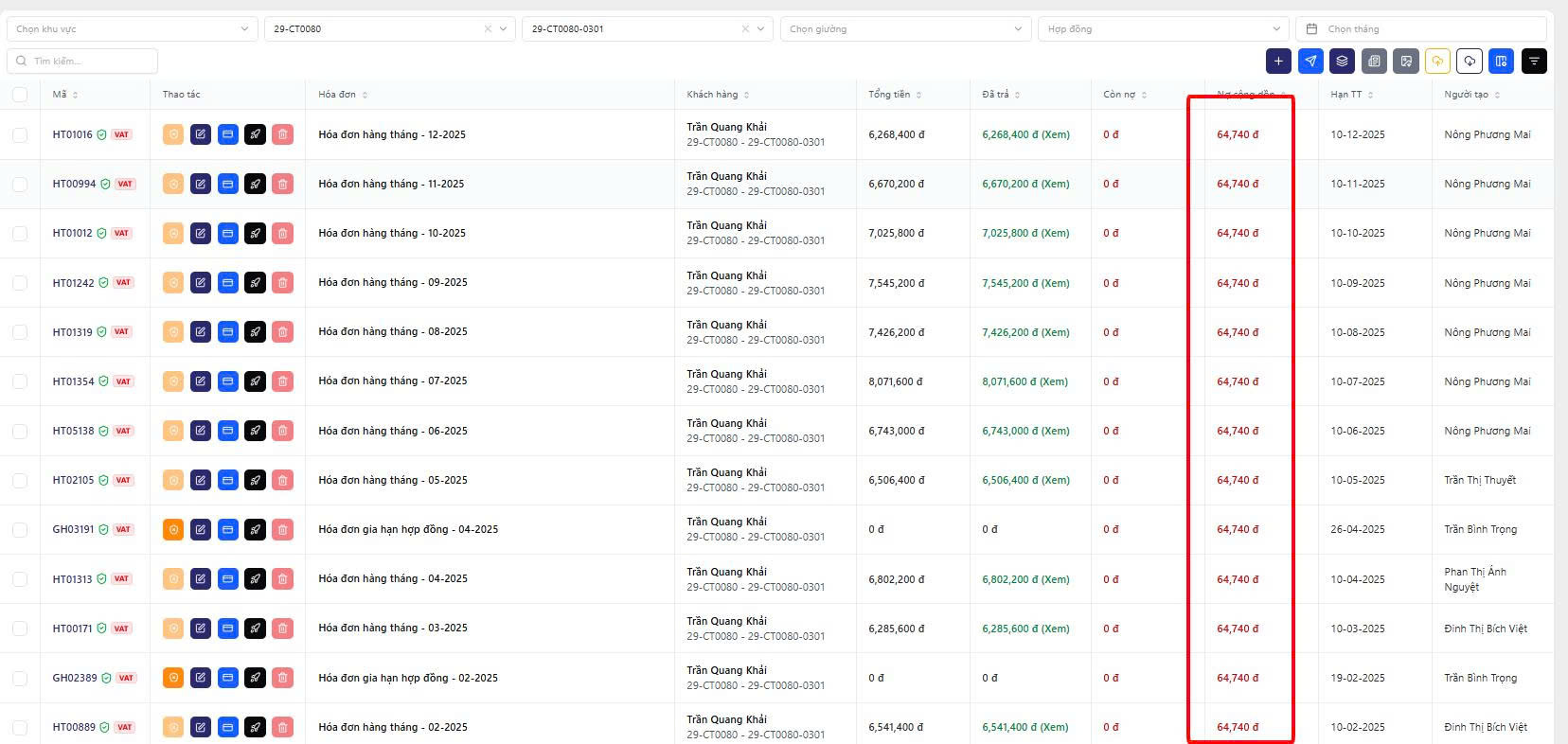Viewport: 1568px width, 744px height.
Task: Open the "Chọn giường" dropdown
Action: [905, 29]
